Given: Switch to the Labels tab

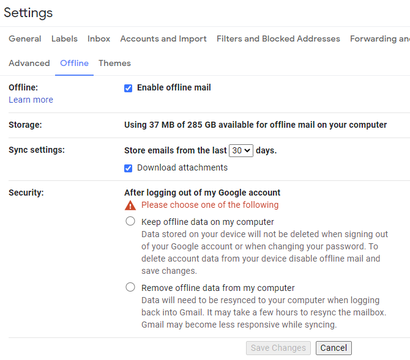Looking at the screenshot, I should click(x=64, y=39).
